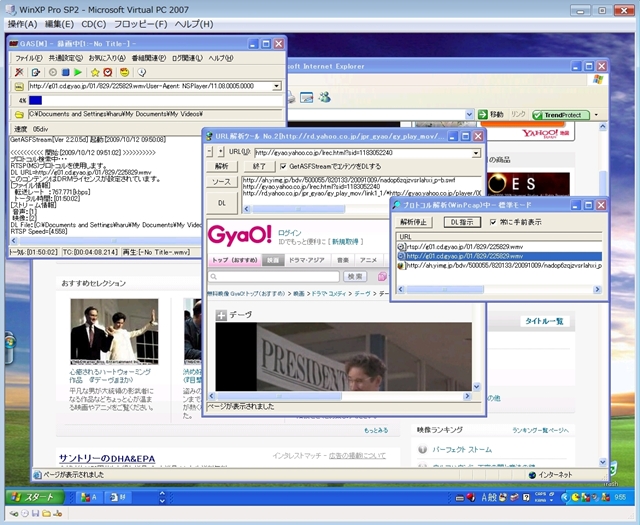640x525 pixels.
Task: Click the save path field in GAS
Action: pyautogui.click(x=155, y=114)
